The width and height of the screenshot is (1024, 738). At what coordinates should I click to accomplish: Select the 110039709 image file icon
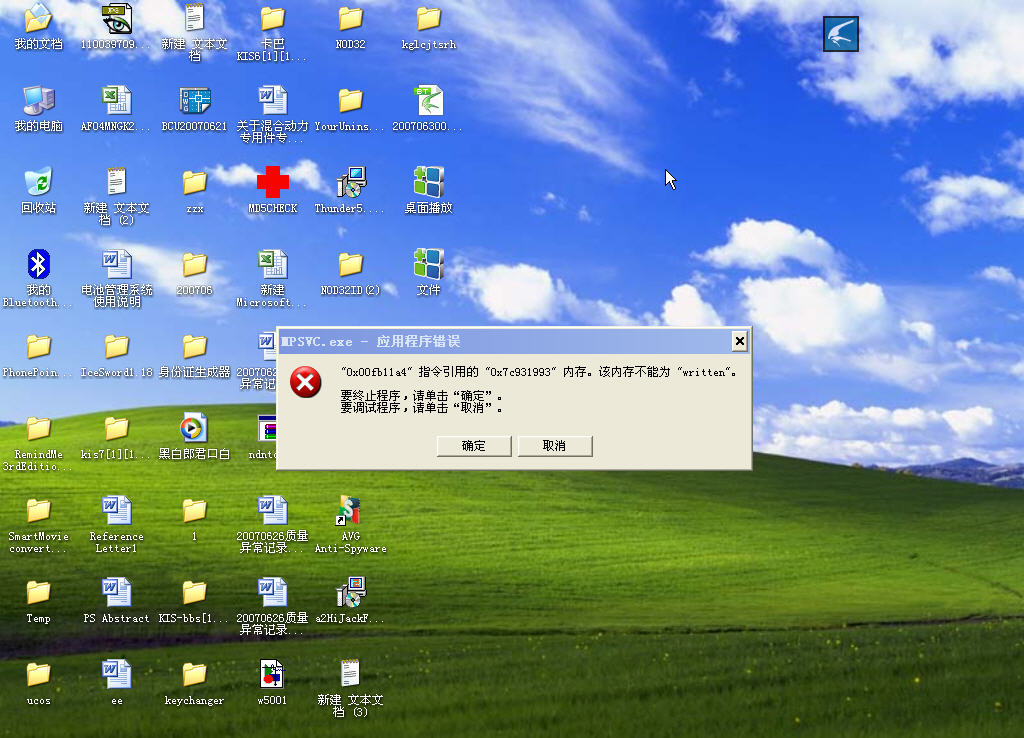(x=116, y=27)
